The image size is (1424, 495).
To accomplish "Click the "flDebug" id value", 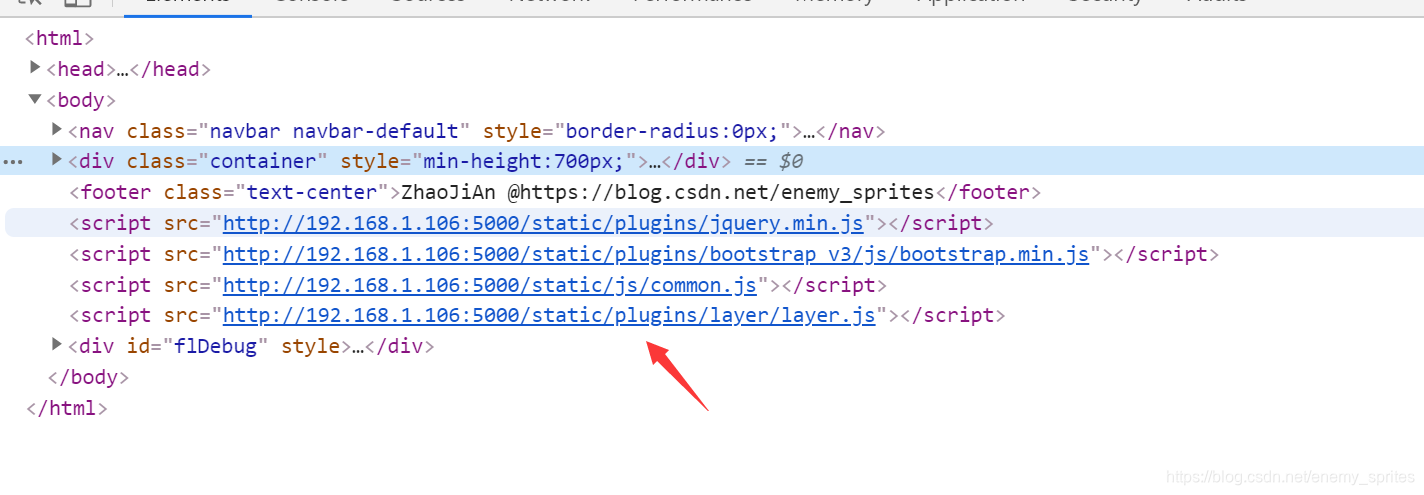I will [217, 347].
